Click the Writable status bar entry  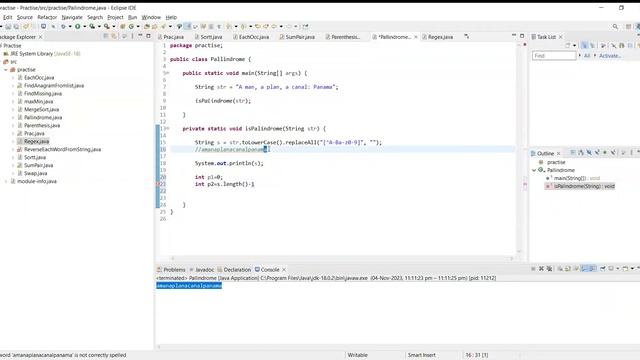pos(358,355)
